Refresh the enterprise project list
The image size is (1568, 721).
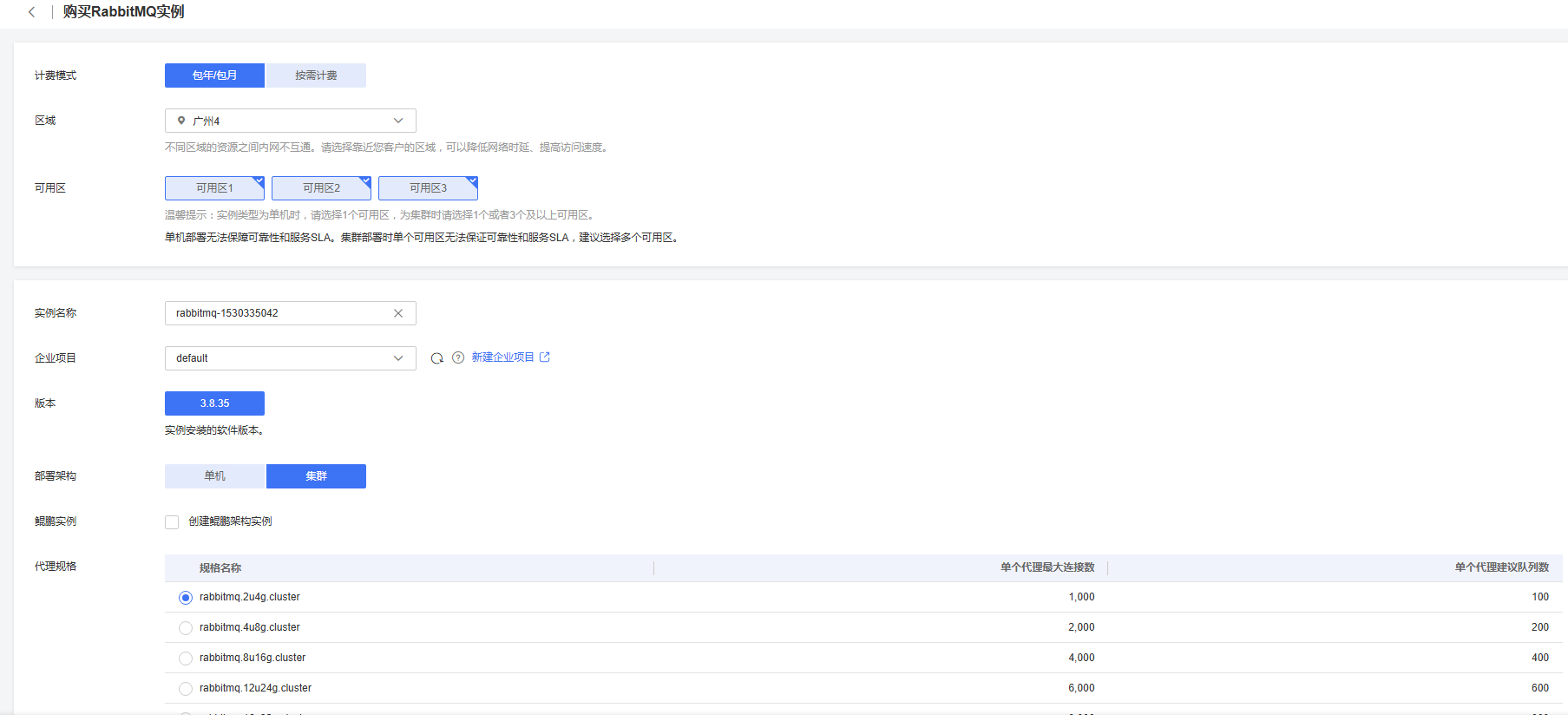pos(437,358)
